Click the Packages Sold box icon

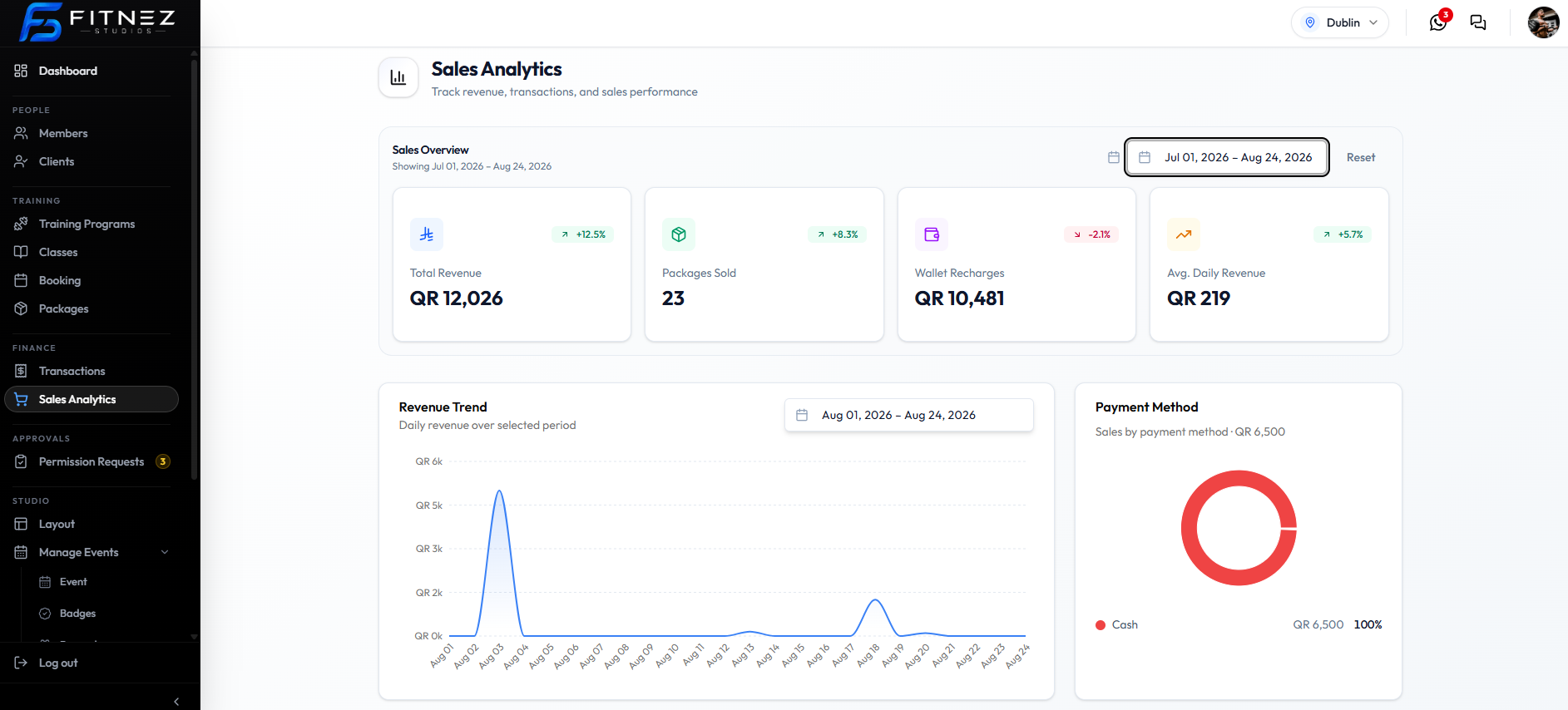click(679, 234)
